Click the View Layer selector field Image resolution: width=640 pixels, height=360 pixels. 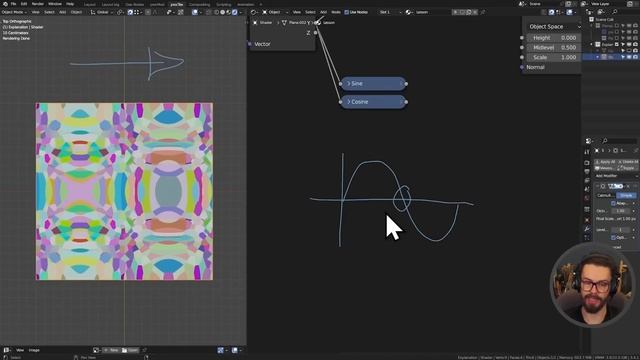coord(608,4)
